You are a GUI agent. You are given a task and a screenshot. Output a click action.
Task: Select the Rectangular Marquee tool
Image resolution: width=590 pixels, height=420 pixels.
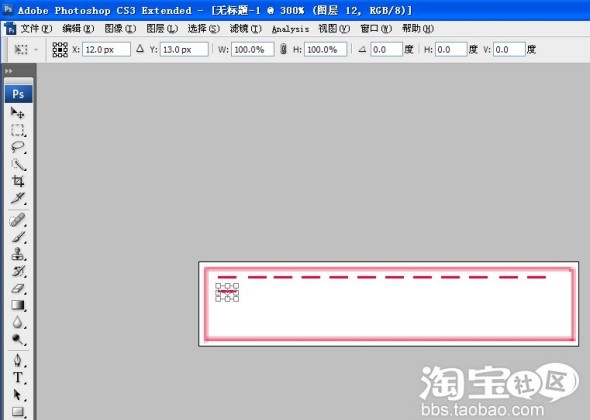pos(18,130)
